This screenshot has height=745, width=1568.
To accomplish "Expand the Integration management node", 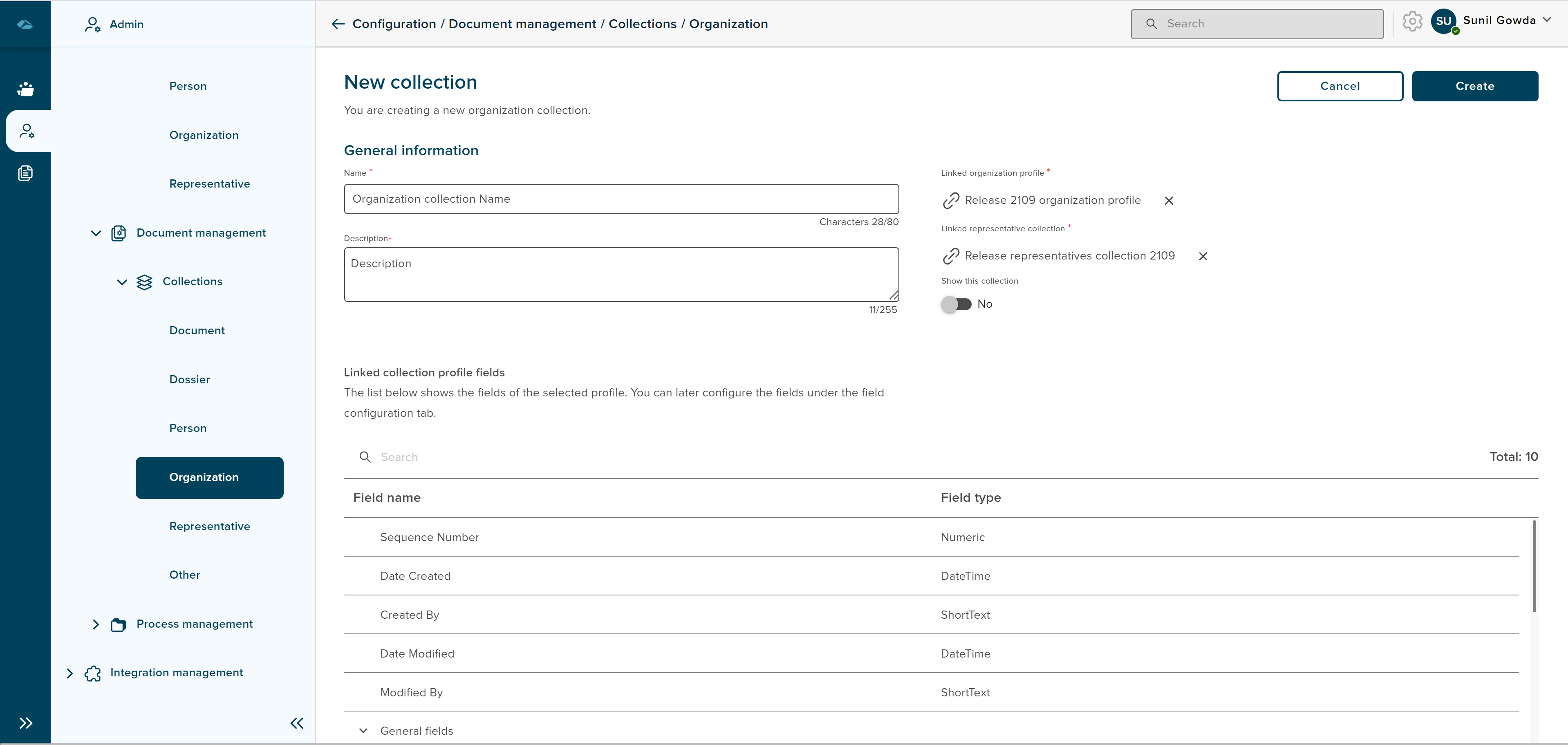I will [69, 673].
